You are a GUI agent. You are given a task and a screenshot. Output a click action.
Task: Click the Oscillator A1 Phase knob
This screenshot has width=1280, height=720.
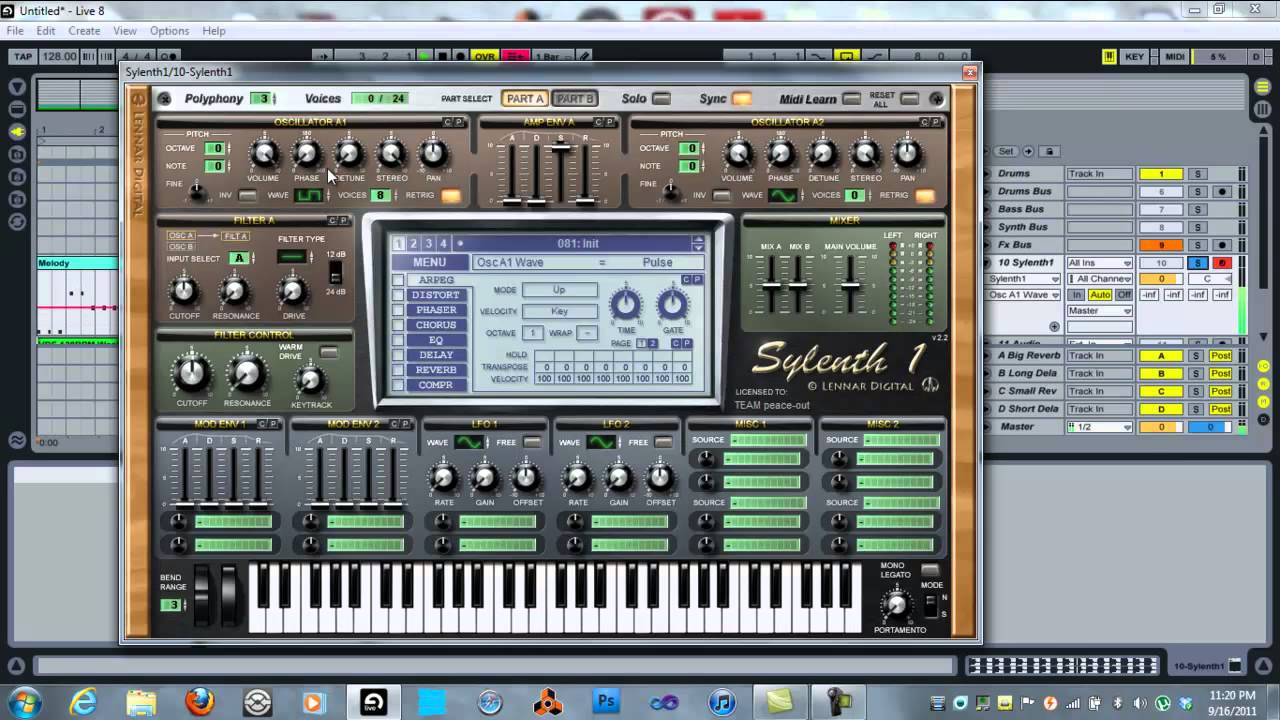307,154
